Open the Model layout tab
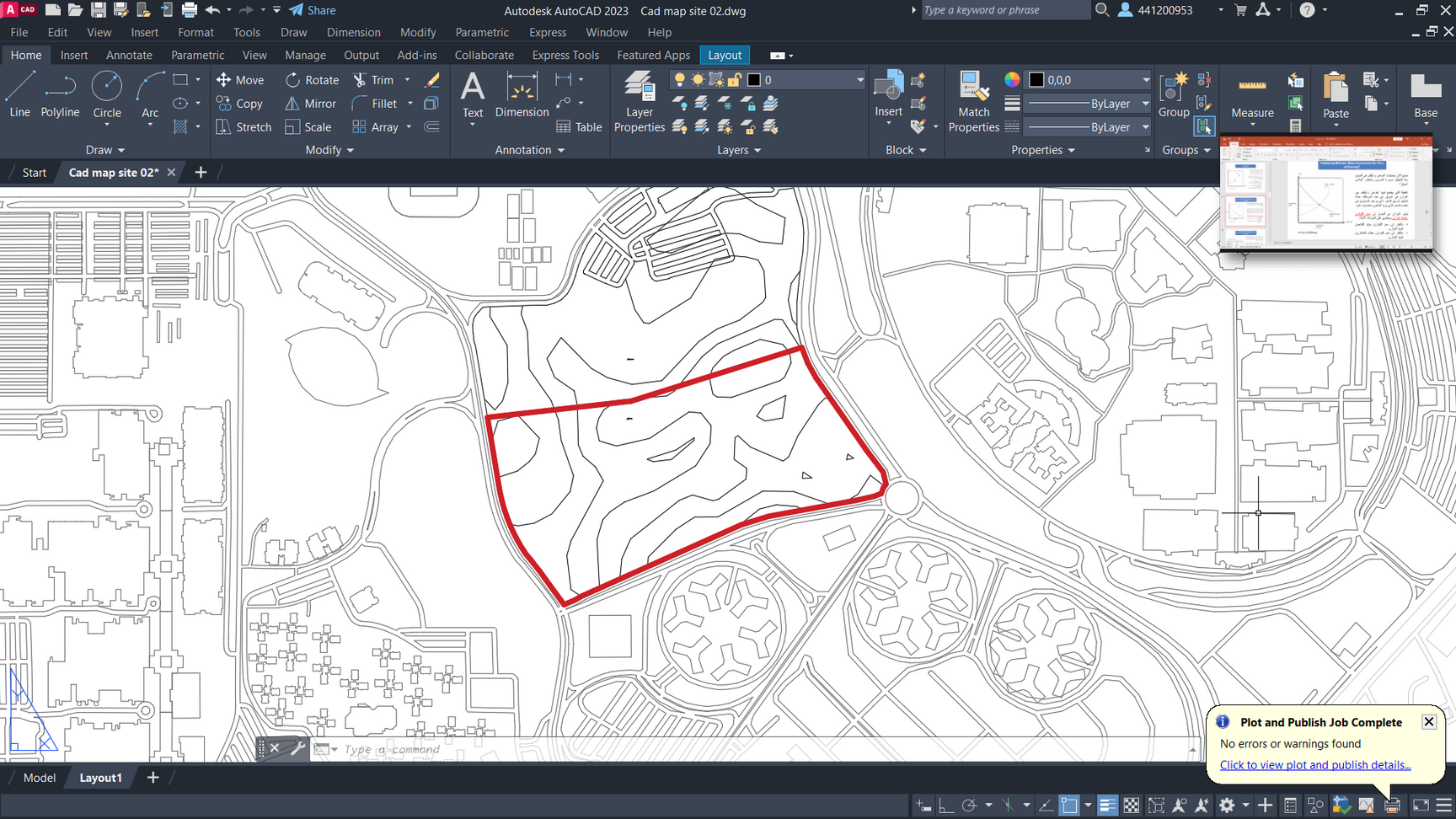 click(x=40, y=778)
